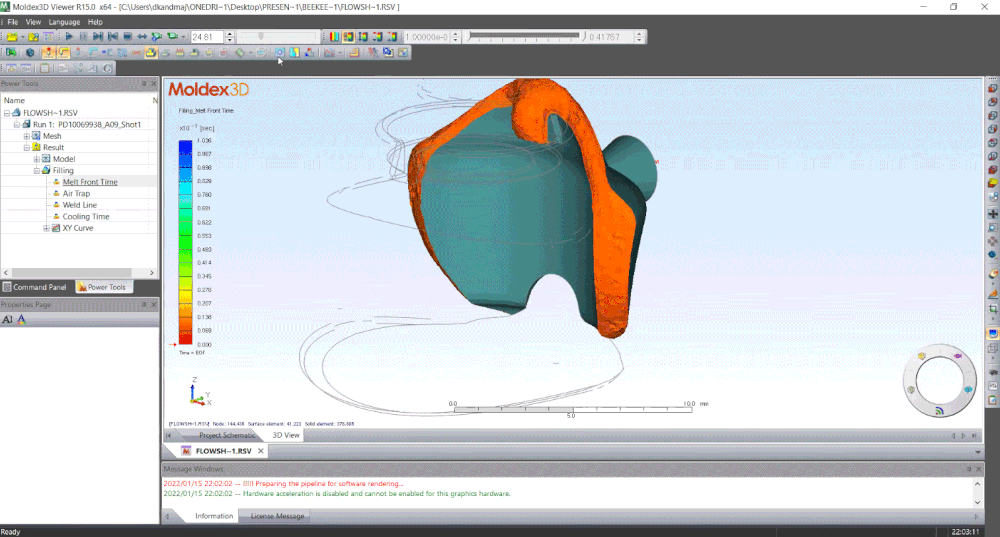Select Cooling Time result

coord(86,216)
